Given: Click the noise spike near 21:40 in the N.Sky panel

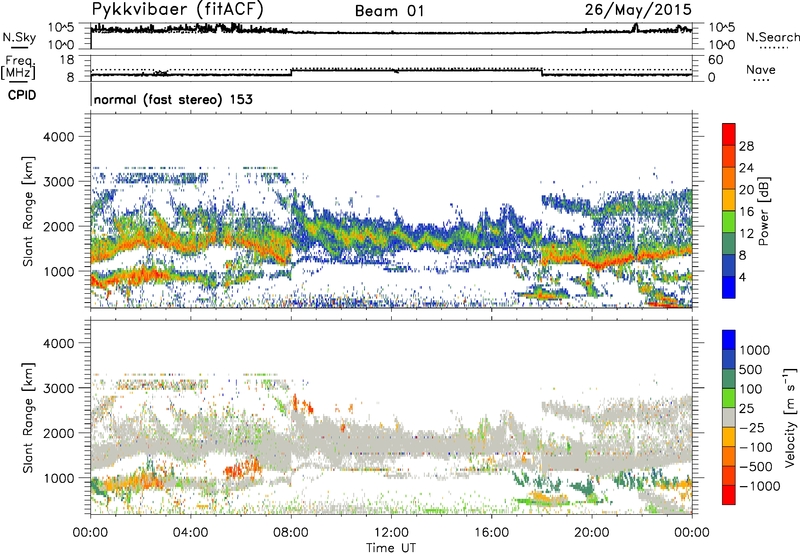Looking at the screenshot, I should [635, 28].
